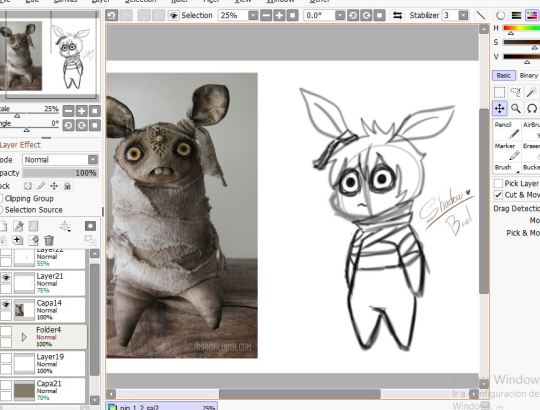Rotate canvas counterclockwise from the toolbar
The height and width of the screenshot is (410, 540).
click(x=353, y=15)
